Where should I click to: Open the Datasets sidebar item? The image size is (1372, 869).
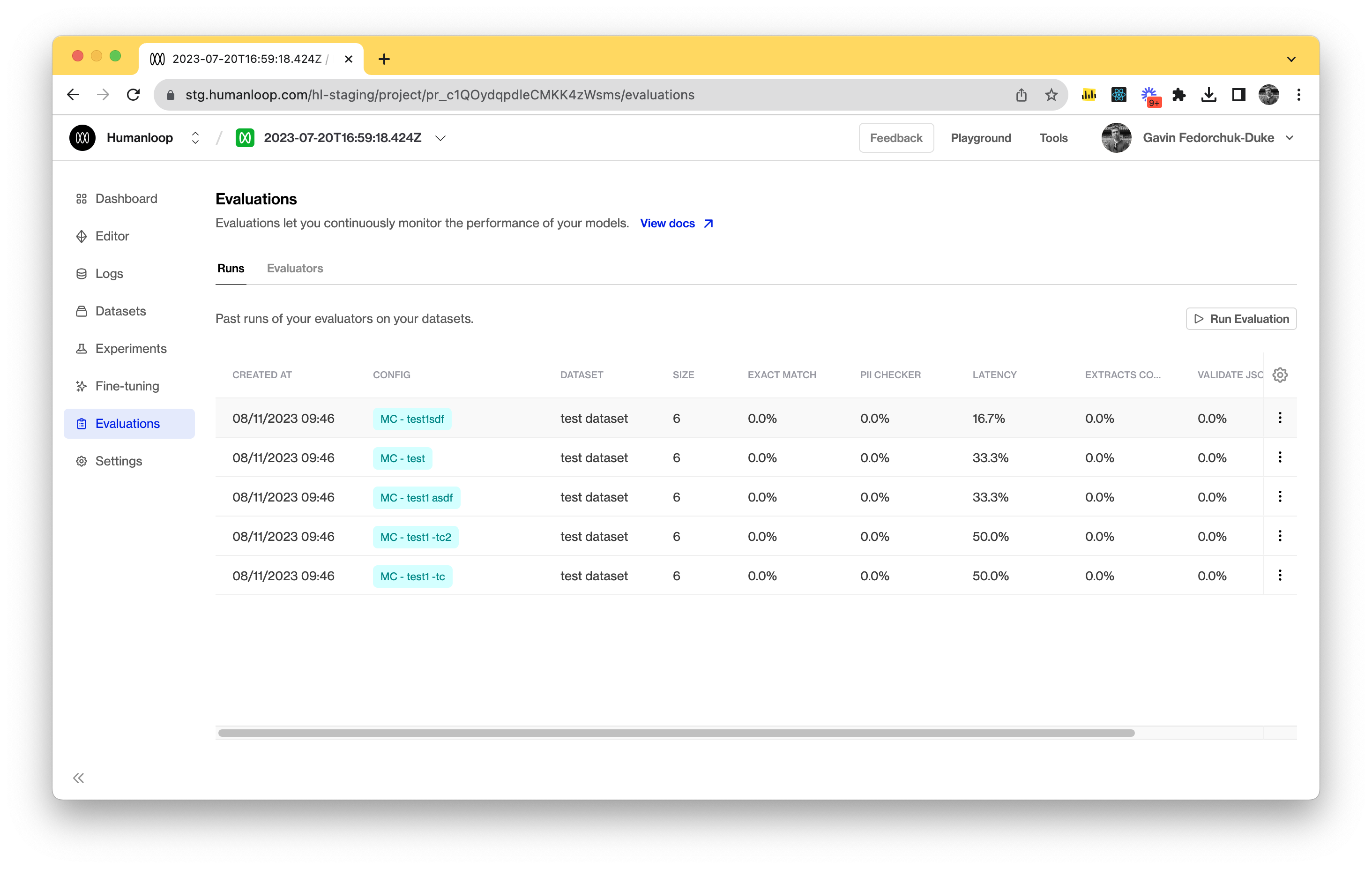pos(129,311)
